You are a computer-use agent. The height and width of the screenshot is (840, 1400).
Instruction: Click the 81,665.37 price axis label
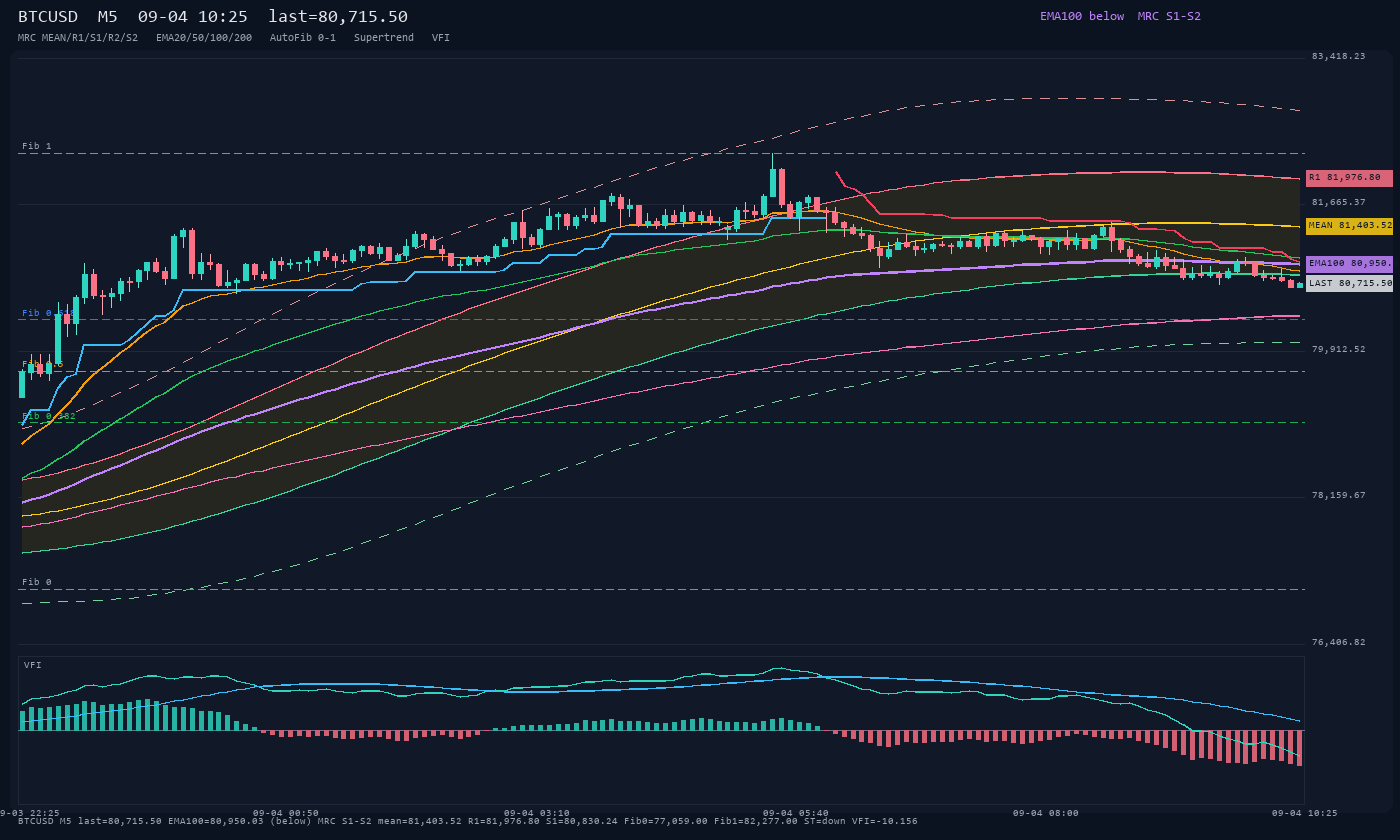point(1338,203)
